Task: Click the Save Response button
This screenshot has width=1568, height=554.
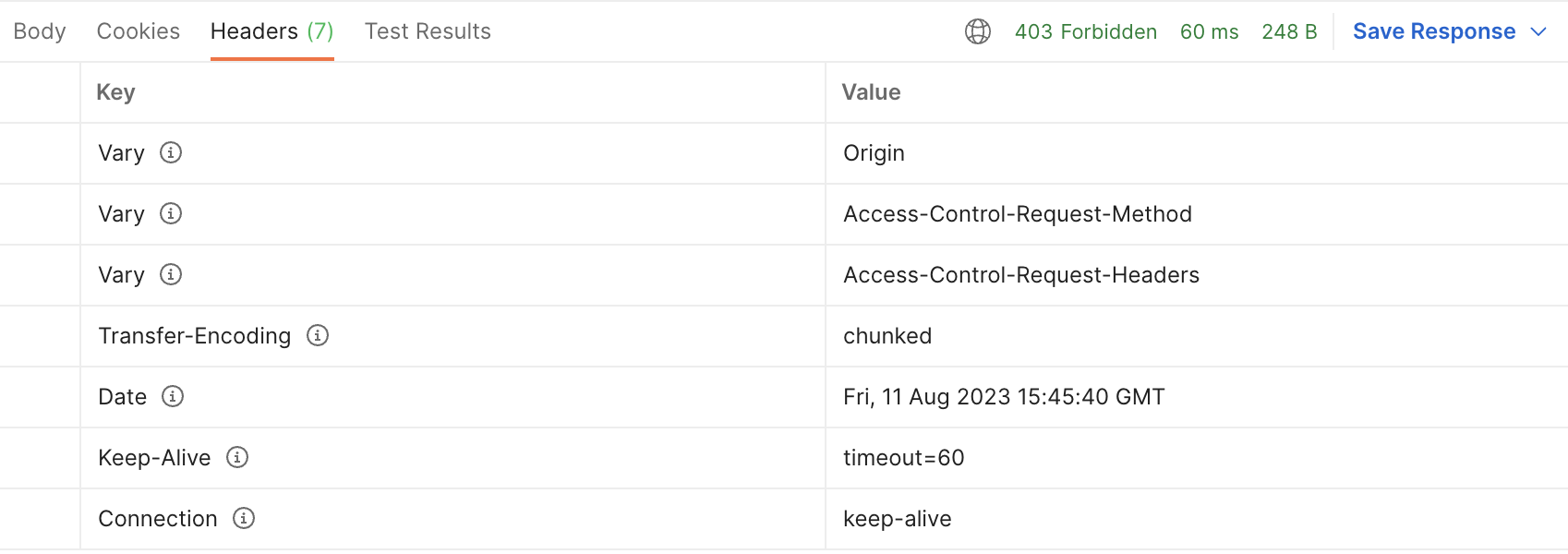Action: [1434, 31]
